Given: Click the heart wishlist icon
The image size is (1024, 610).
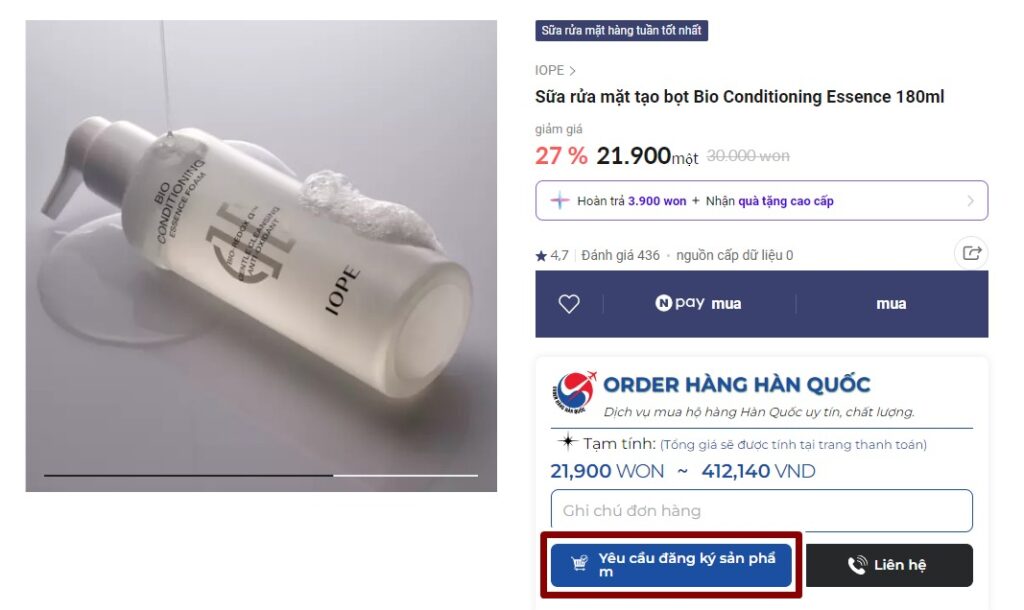Looking at the screenshot, I should tap(569, 304).
